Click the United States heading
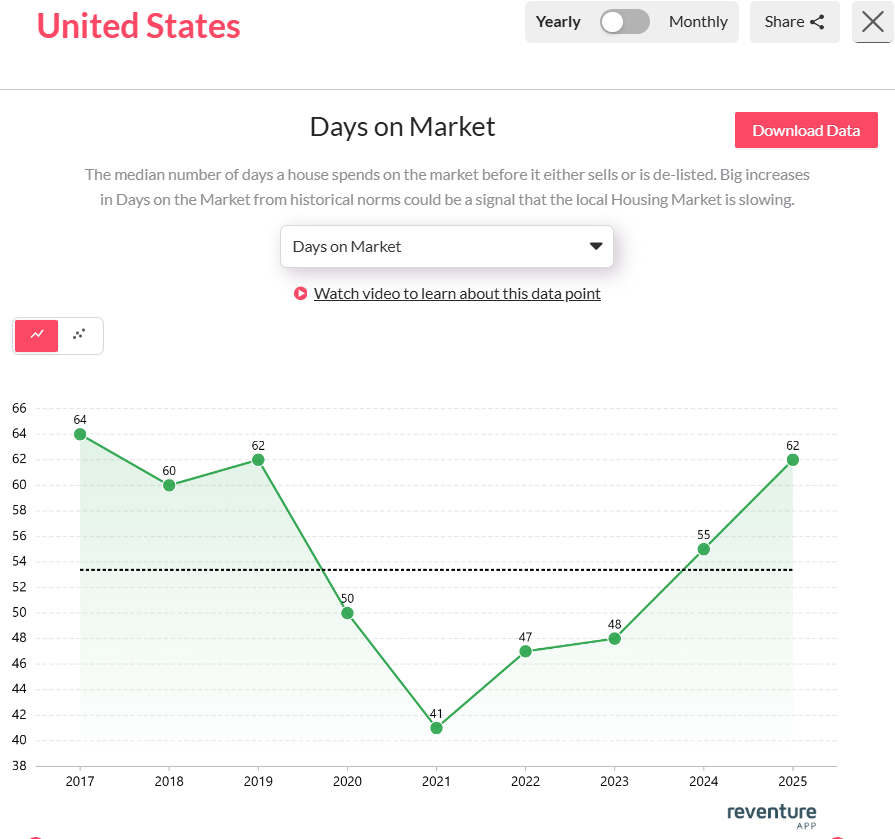Image resolution: width=895 pixels, height=839 pixels. pyautogui.click(x=139, y=26)
